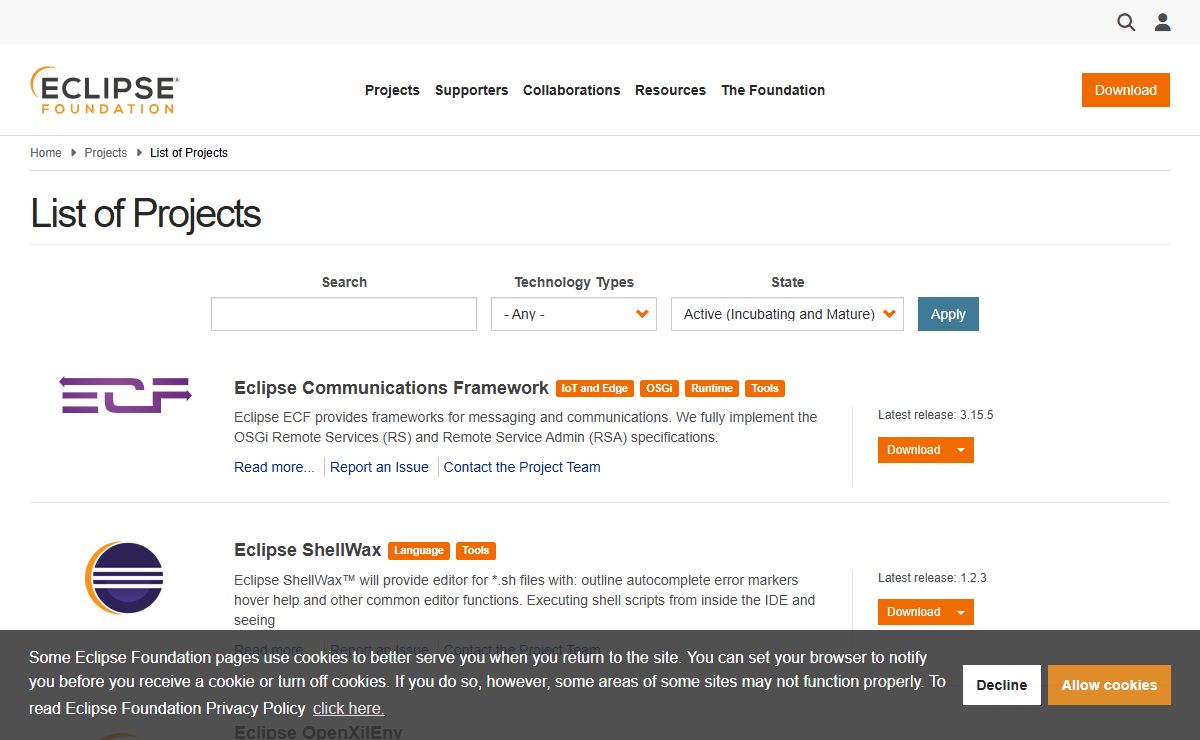Image resolution: width=1200 pixels, height=740 pixels.
Task: Download ECF release 3.15.5
Action: point(913,450)
